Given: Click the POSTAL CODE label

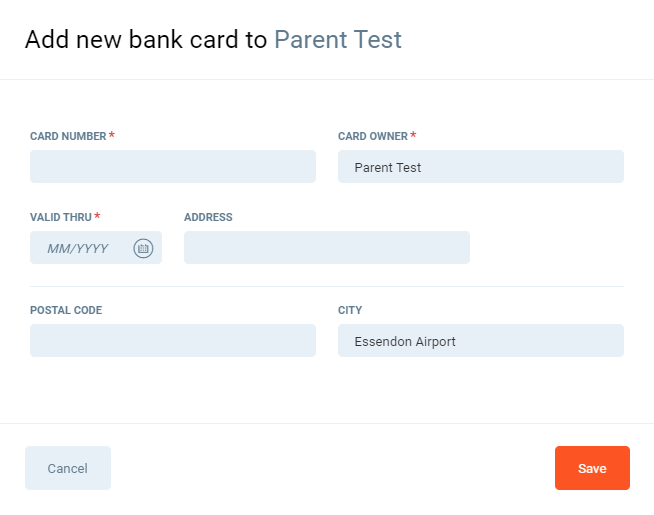Looking at the screenshot, I should coord(66,310).
